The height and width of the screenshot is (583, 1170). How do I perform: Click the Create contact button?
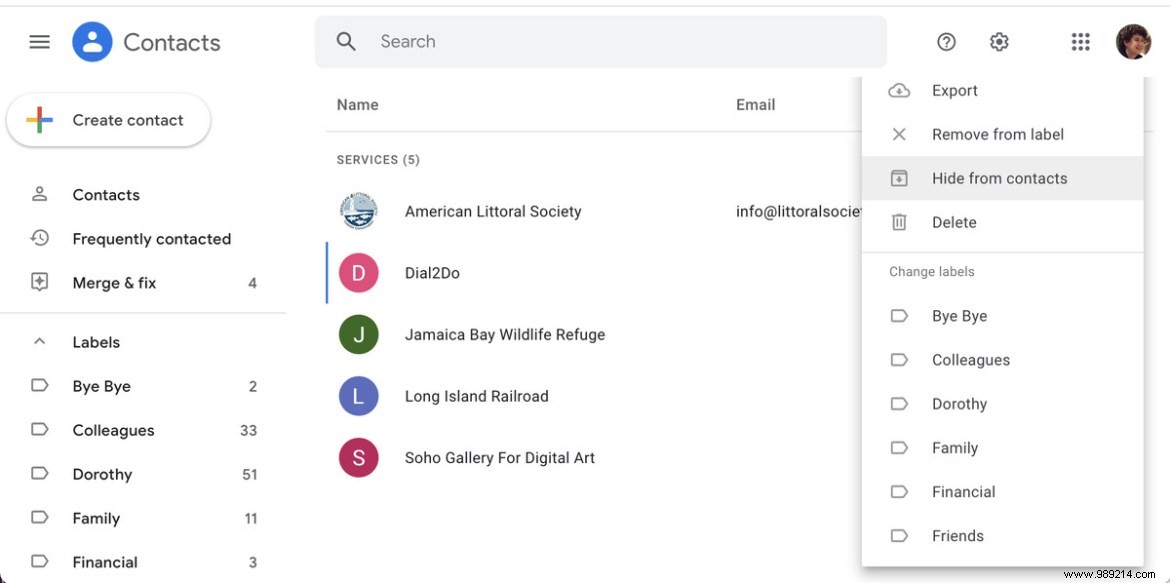coord(108,119)
